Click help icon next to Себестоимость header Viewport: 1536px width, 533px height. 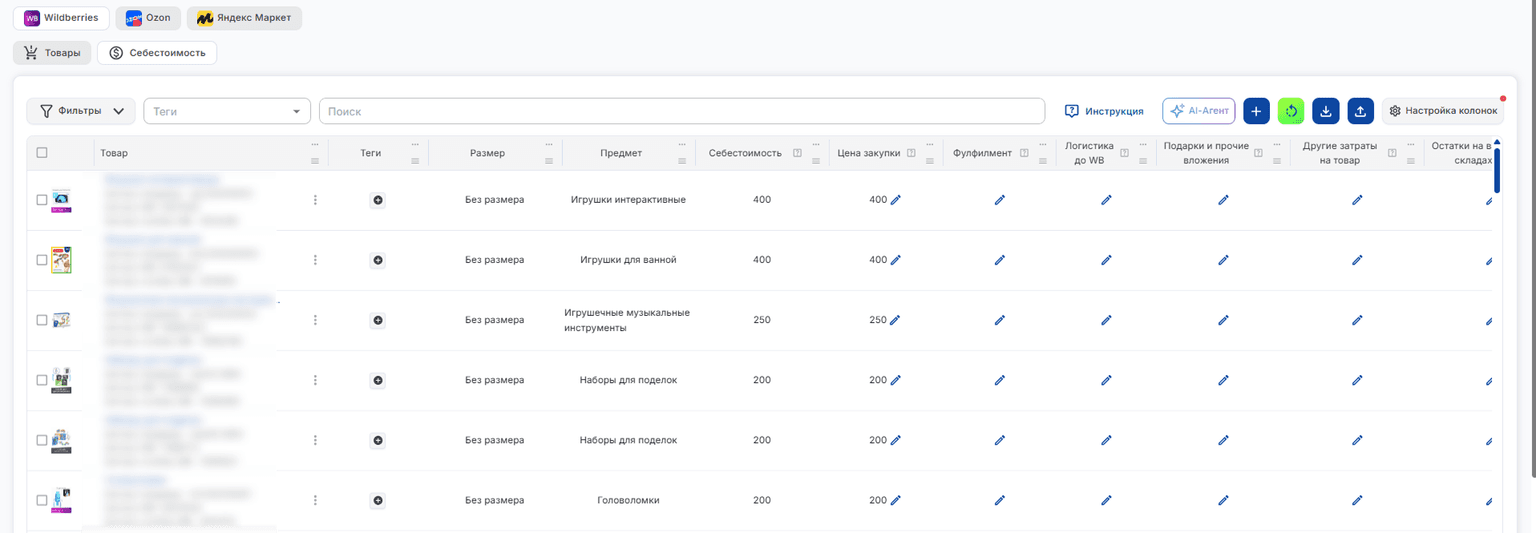point(797,153)
